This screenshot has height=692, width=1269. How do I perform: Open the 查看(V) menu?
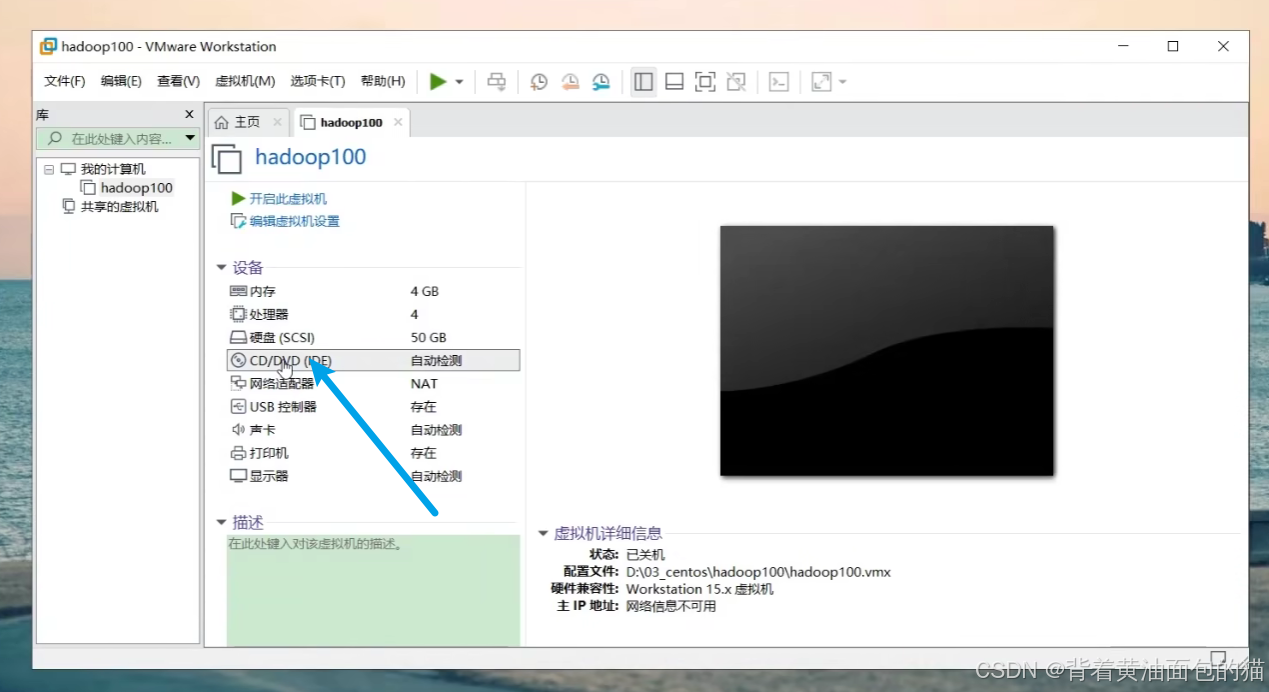tap(178, 81)
